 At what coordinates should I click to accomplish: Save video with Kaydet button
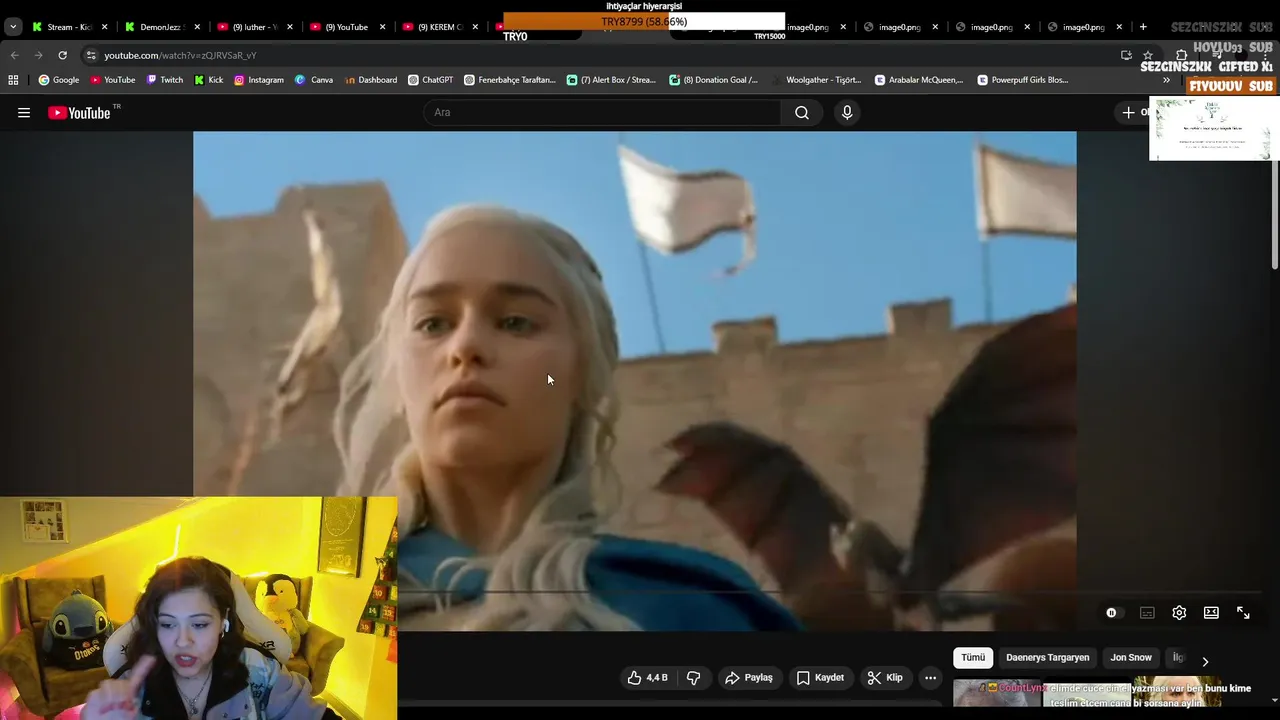tap(820, 678)
